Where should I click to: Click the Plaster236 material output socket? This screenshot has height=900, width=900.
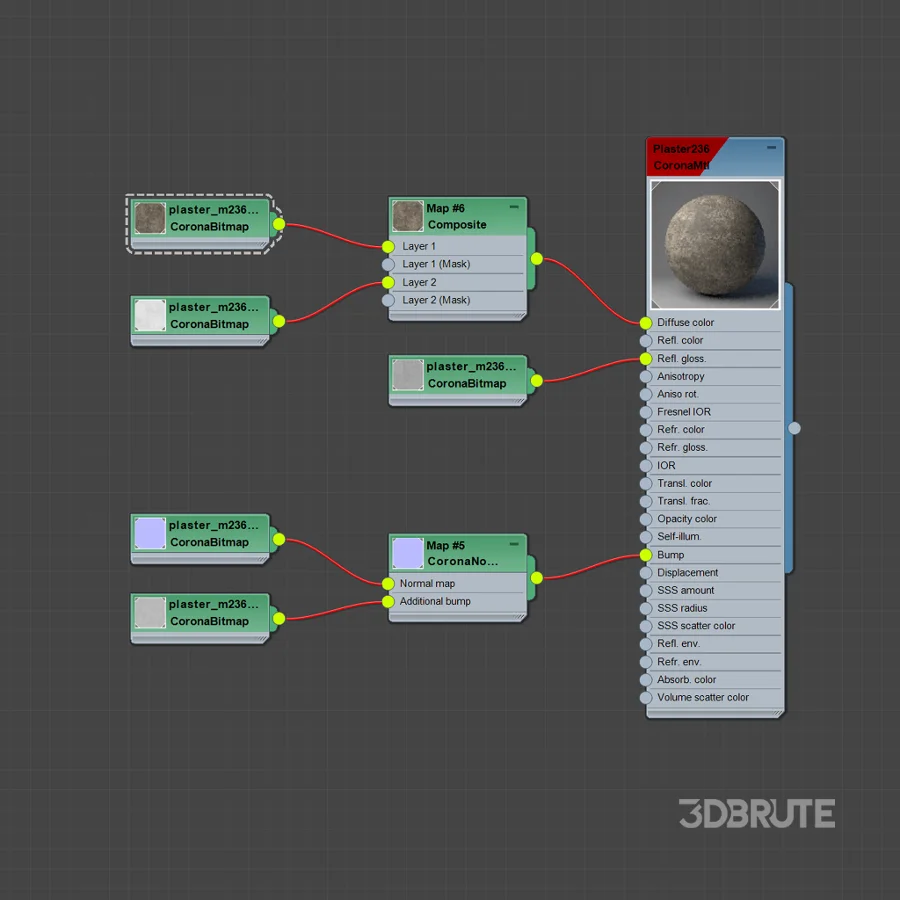pos(794,428)
